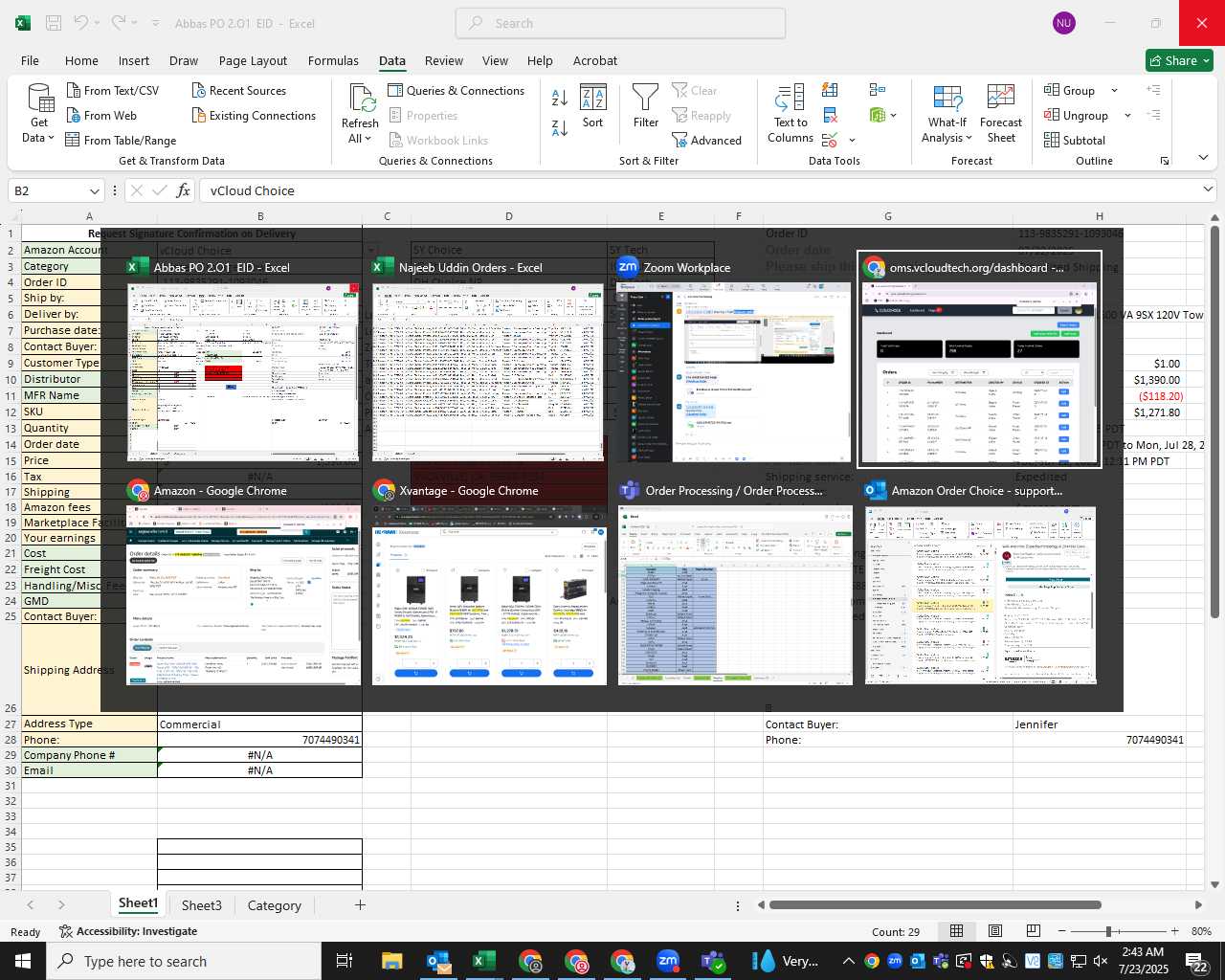Expand What-If Analysis dropdown
This screenshot has height=980, width=1225.
point(969,138)
